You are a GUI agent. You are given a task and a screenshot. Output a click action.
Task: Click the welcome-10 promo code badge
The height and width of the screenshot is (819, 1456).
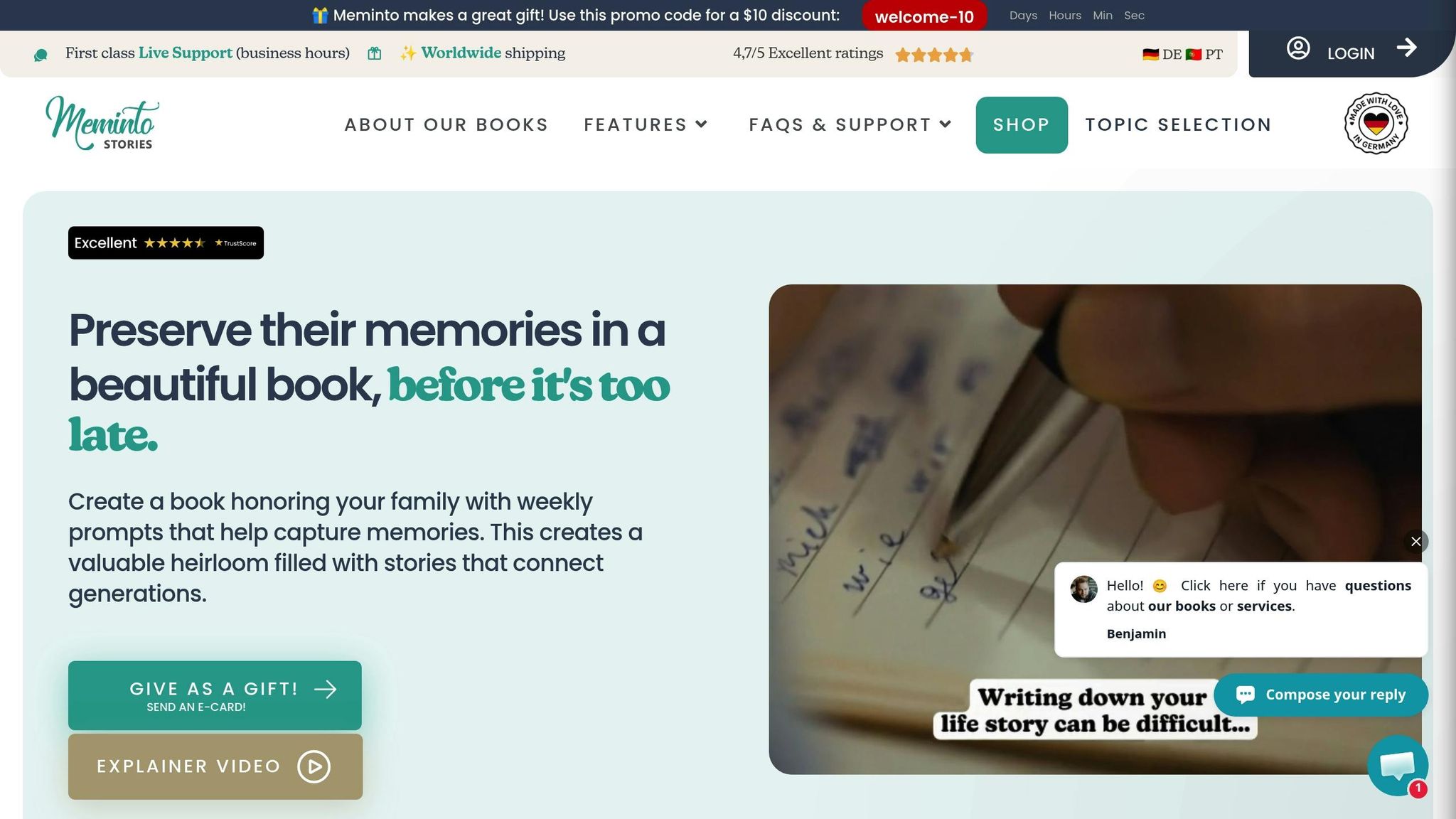[x=924, y=16]
